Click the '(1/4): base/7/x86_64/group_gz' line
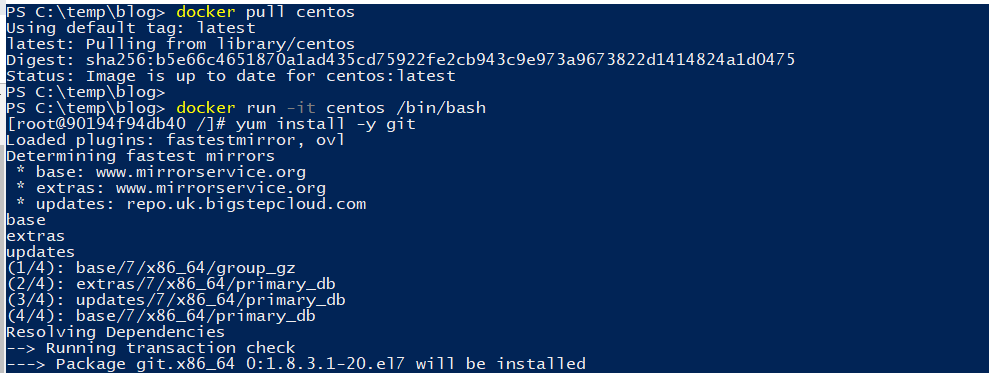This screenshot has width=989, height=373. (151, 268)
